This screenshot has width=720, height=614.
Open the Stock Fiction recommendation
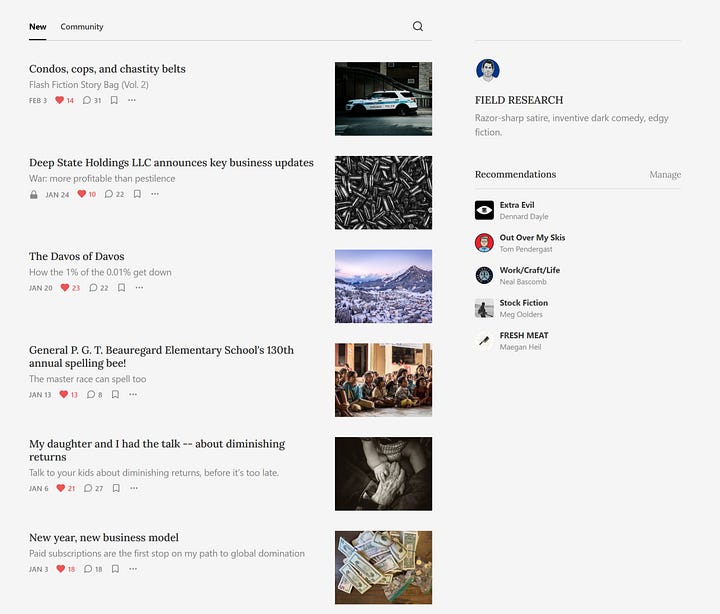click(x=523, y=303)
